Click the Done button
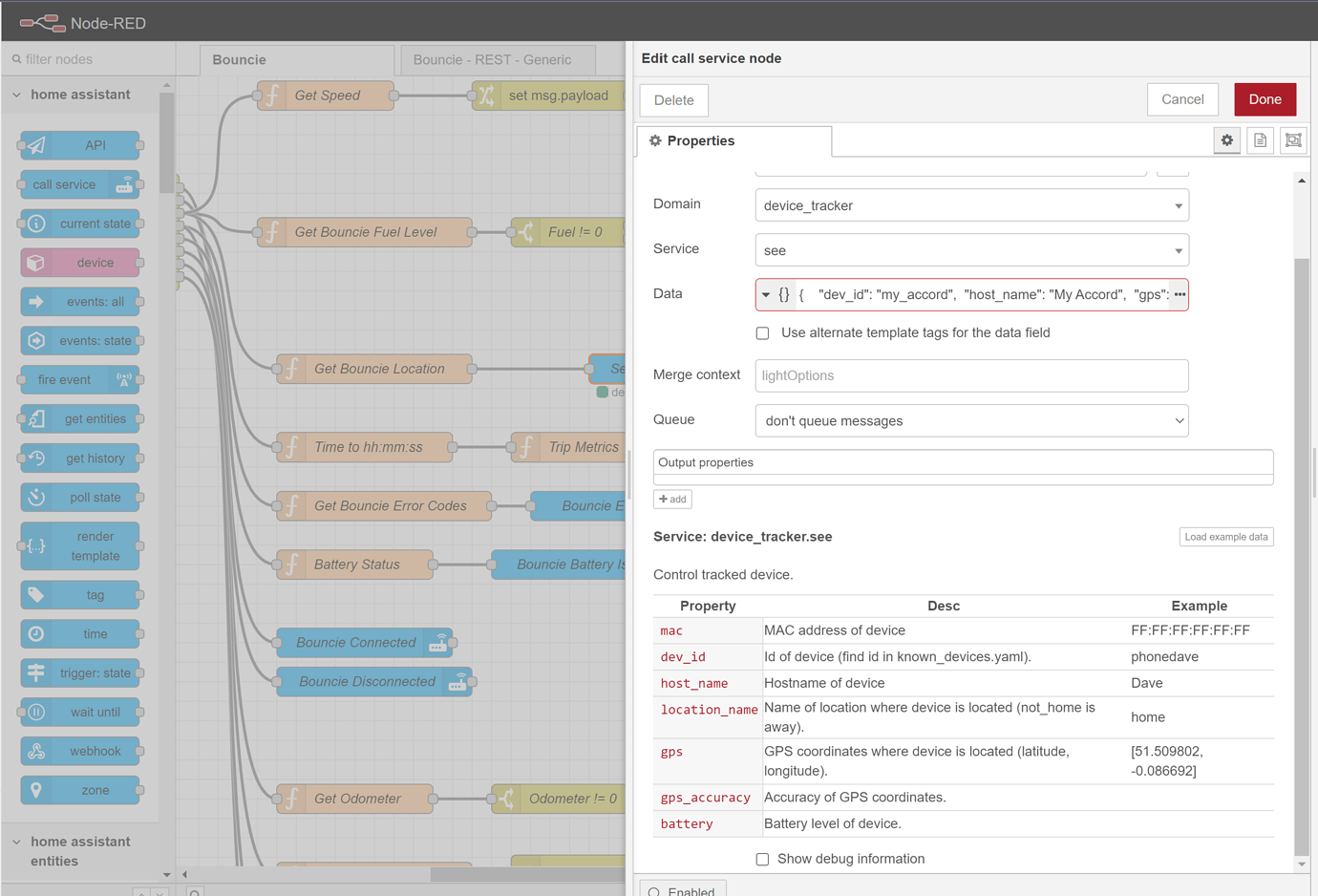This screenshot has width=1318, height=896. (1265, 99)
